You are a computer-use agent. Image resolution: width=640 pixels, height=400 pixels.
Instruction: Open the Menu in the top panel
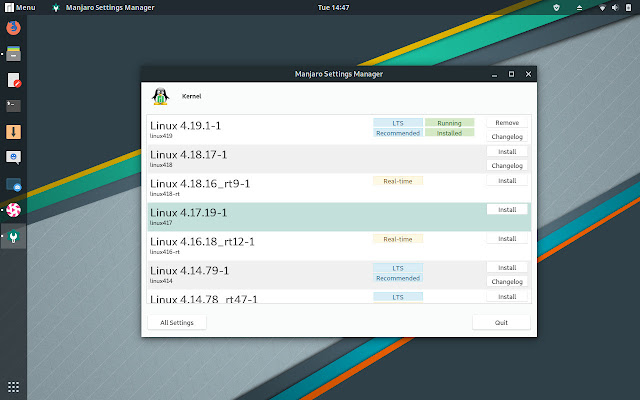pyautogui.click(x=20, y=7)
